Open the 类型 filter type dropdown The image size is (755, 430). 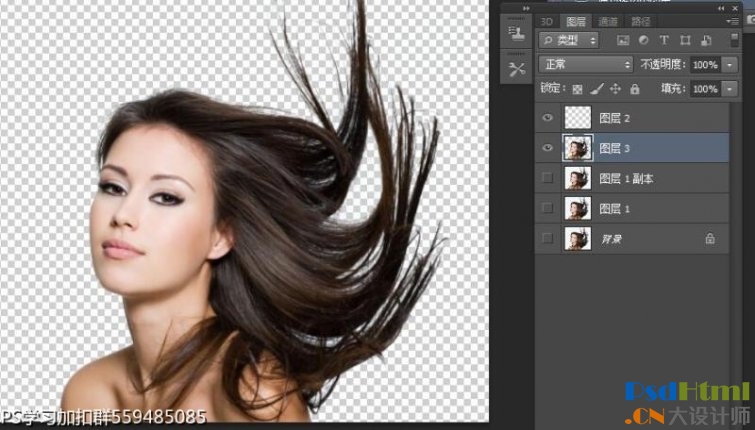point(569,40)
